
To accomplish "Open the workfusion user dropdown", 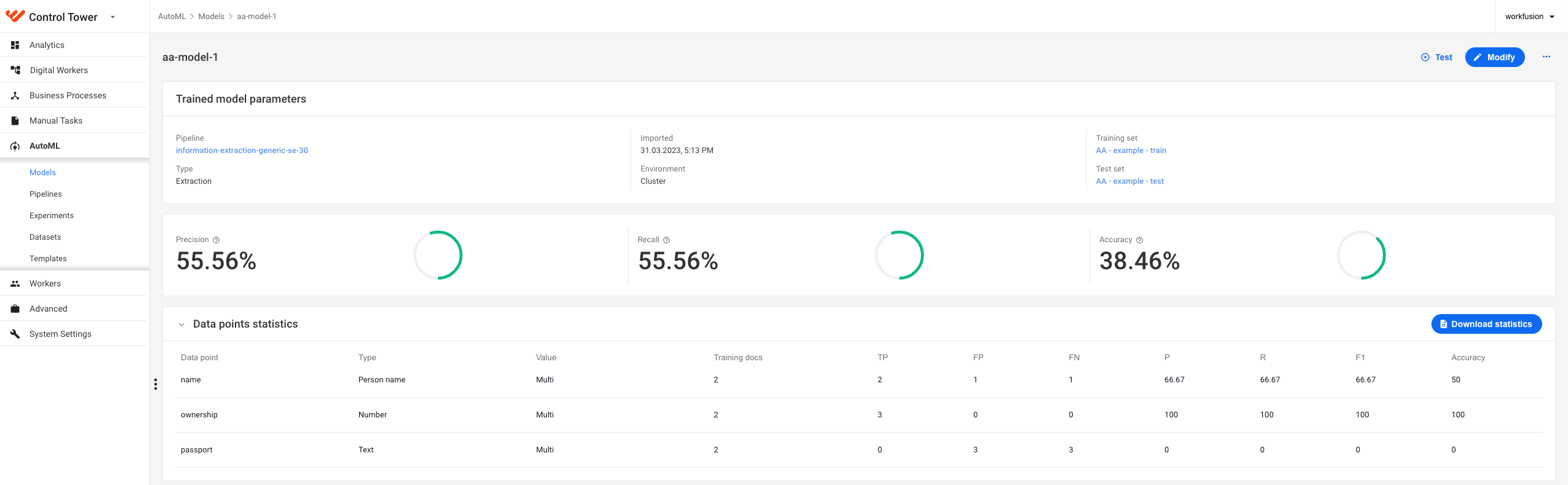I will (x=1529, y=17).
